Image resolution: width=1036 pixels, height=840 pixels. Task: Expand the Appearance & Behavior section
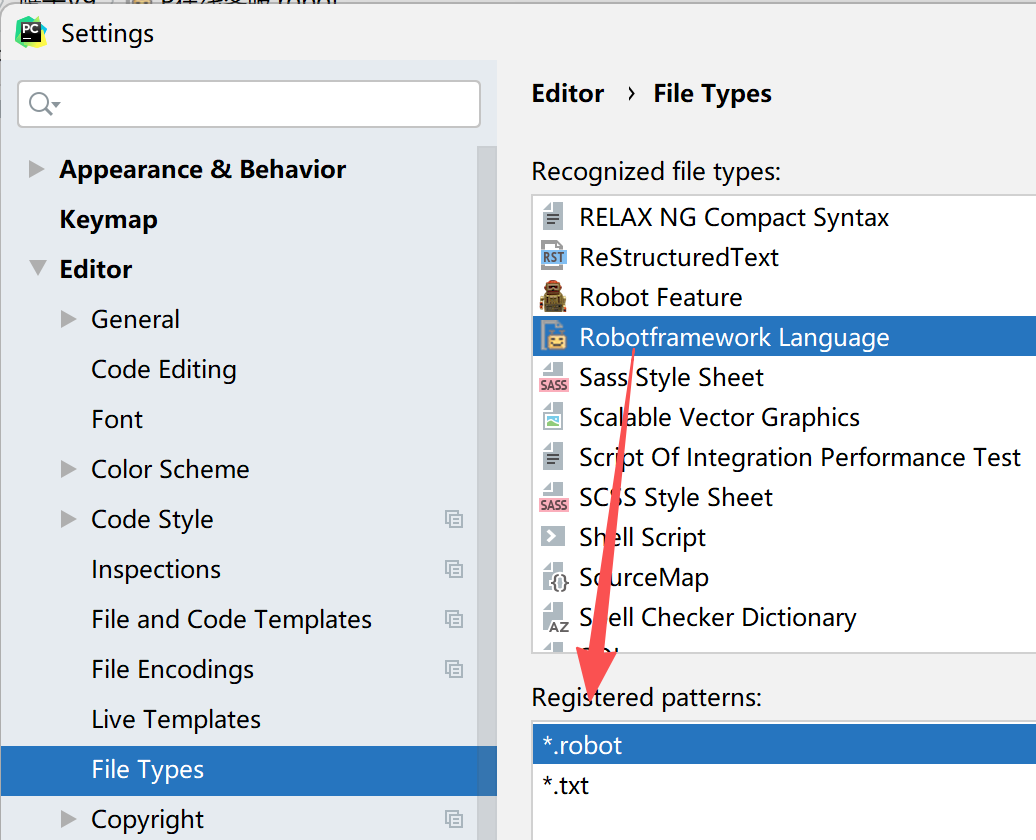36,169
